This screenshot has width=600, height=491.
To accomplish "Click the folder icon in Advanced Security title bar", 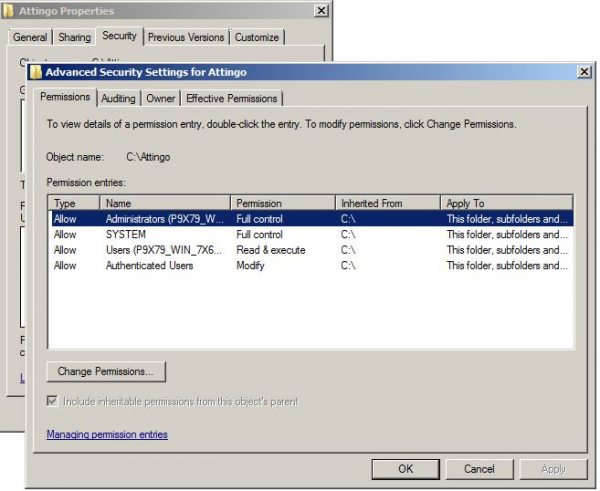I will (36, 72).
